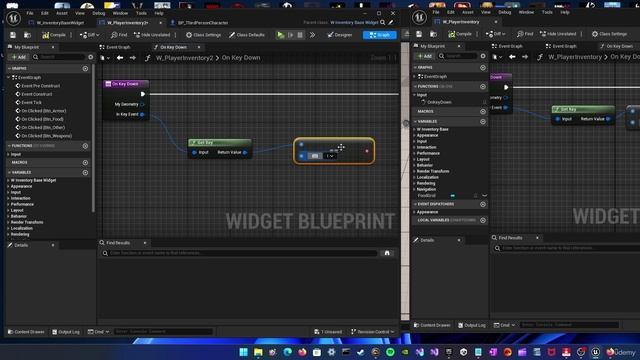
Task: Click Find in left window toolbar
Action: (119, 35)
